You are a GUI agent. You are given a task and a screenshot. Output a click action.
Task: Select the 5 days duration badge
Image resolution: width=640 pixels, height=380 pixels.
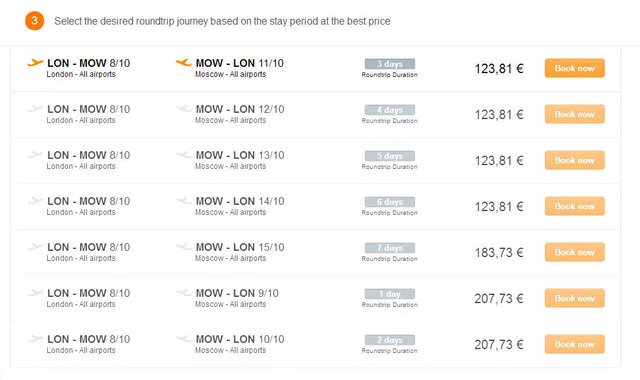pos(390,156)
